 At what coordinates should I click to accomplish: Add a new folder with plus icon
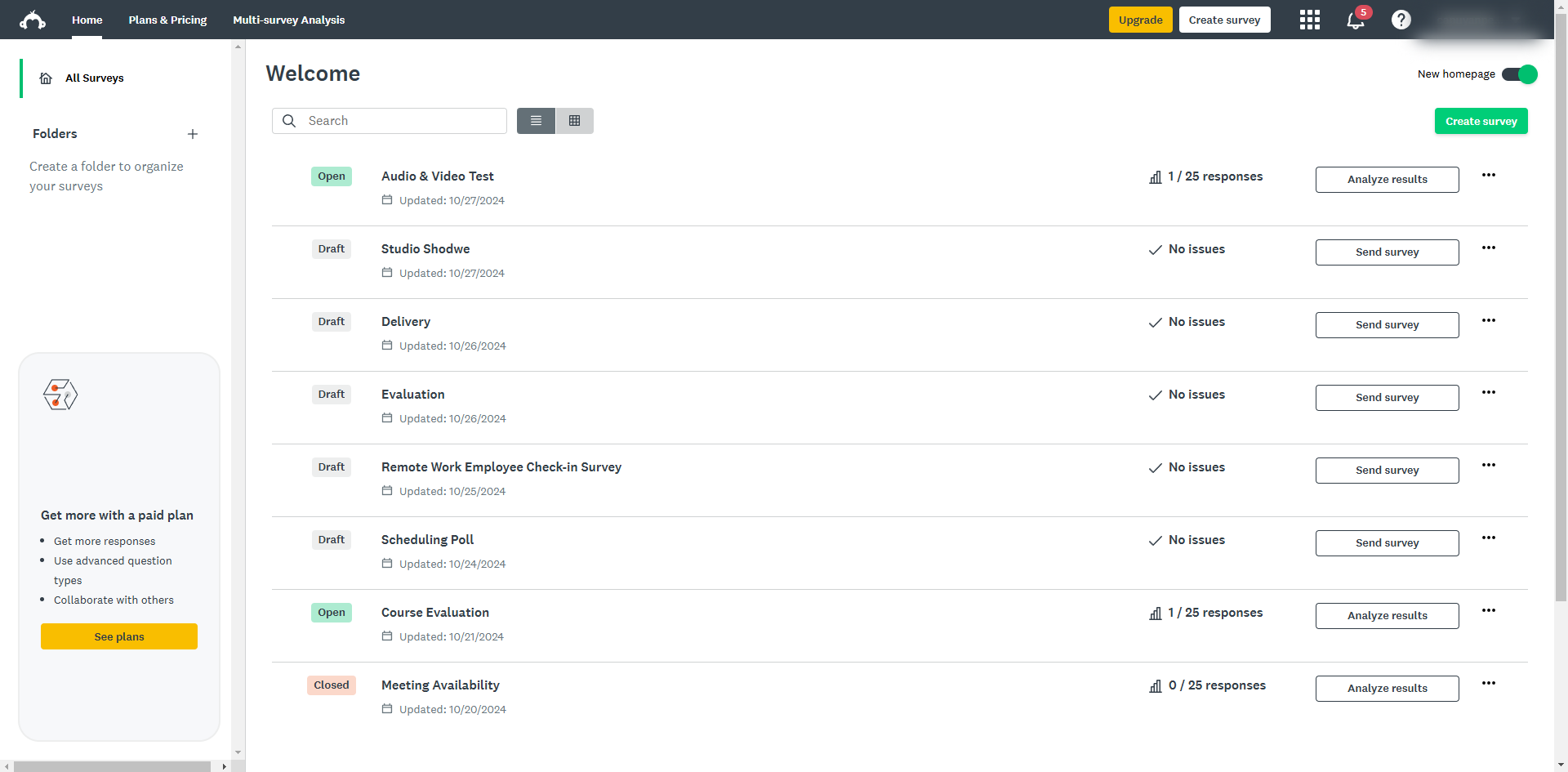pos(193,134)
